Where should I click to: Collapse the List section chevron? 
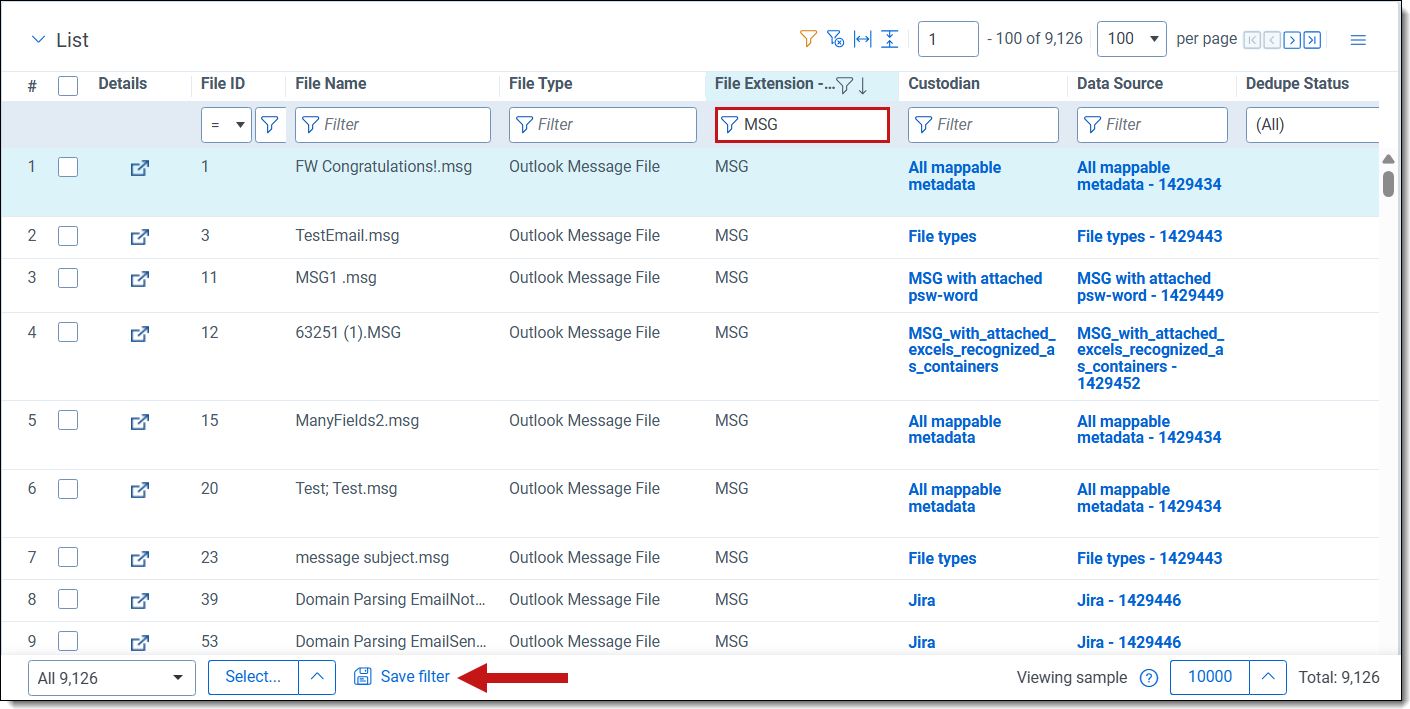(39, 40)
